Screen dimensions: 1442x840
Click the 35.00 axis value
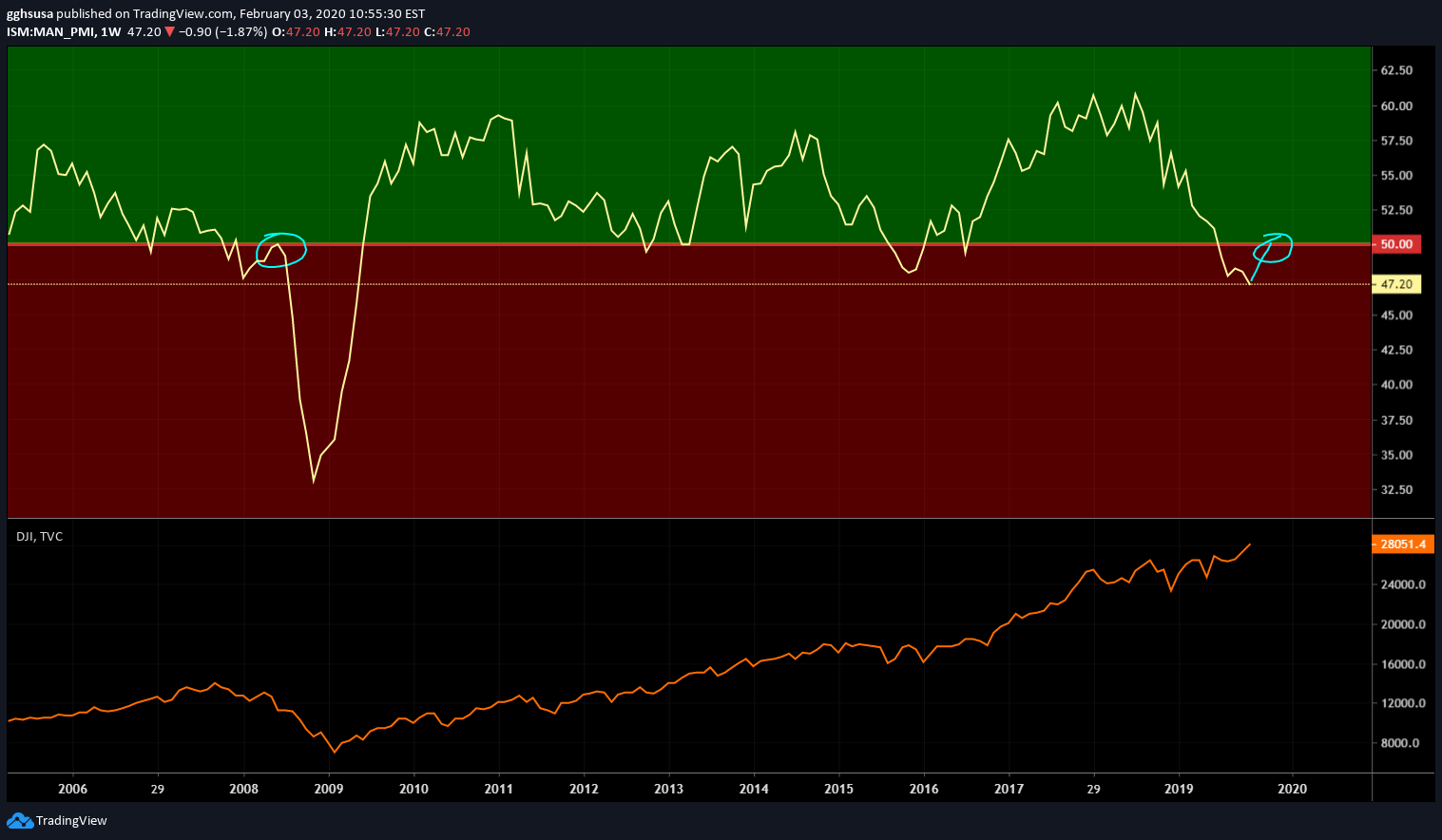pos(1396,455)
